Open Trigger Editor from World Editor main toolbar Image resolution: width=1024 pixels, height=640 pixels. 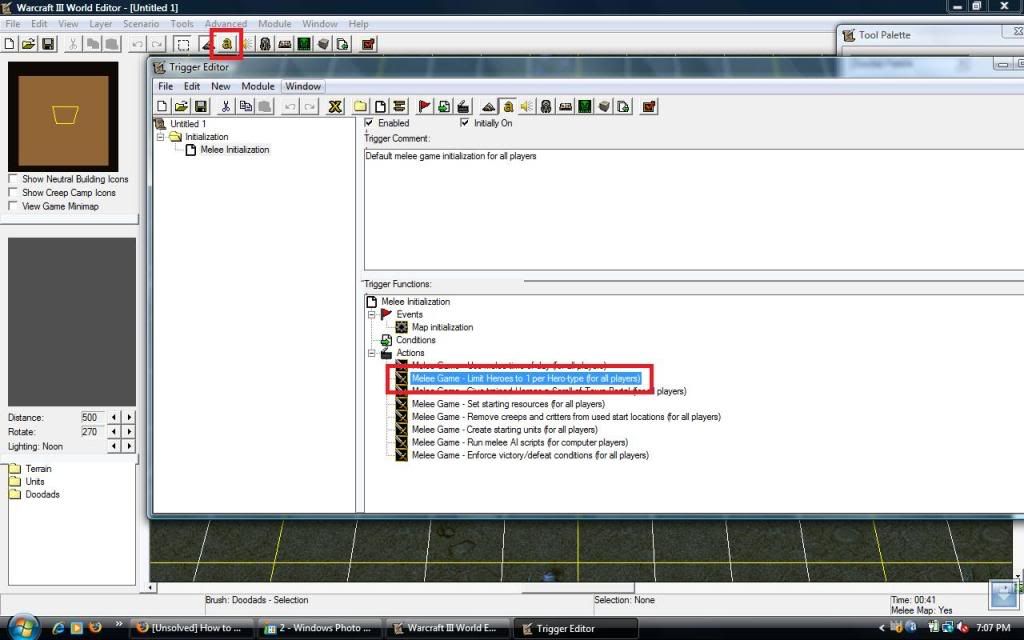(x=227, y=44)
